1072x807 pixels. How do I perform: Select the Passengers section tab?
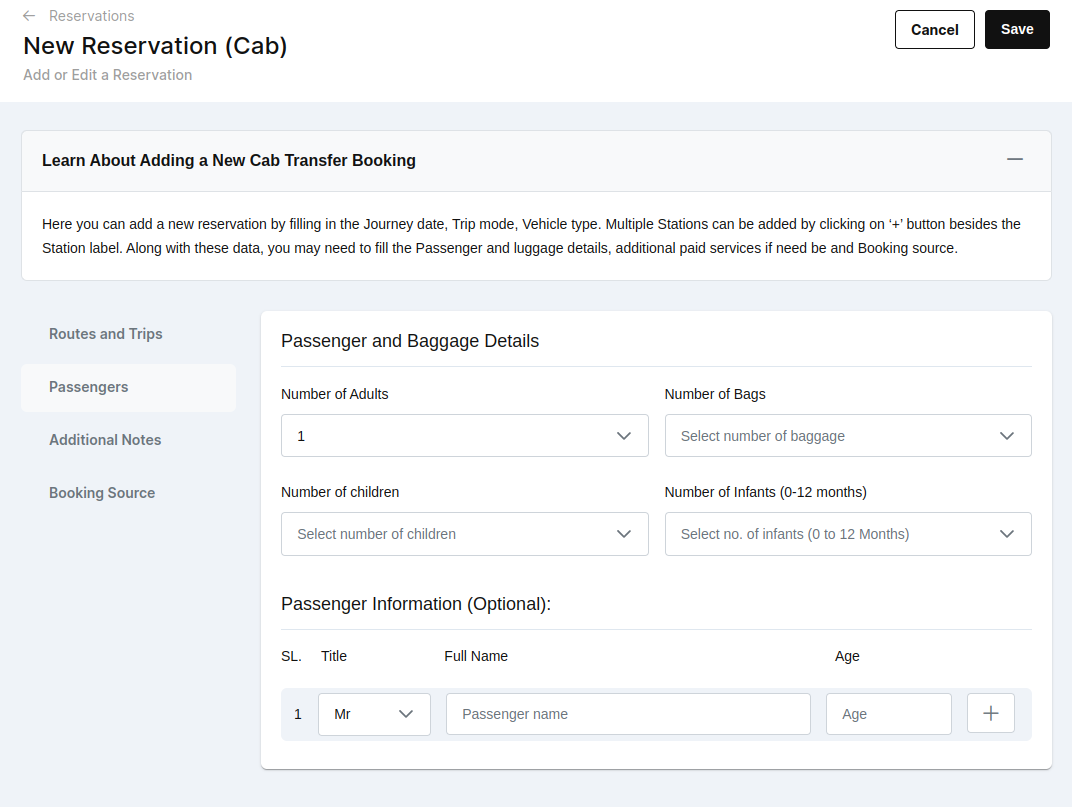(89, 387)
